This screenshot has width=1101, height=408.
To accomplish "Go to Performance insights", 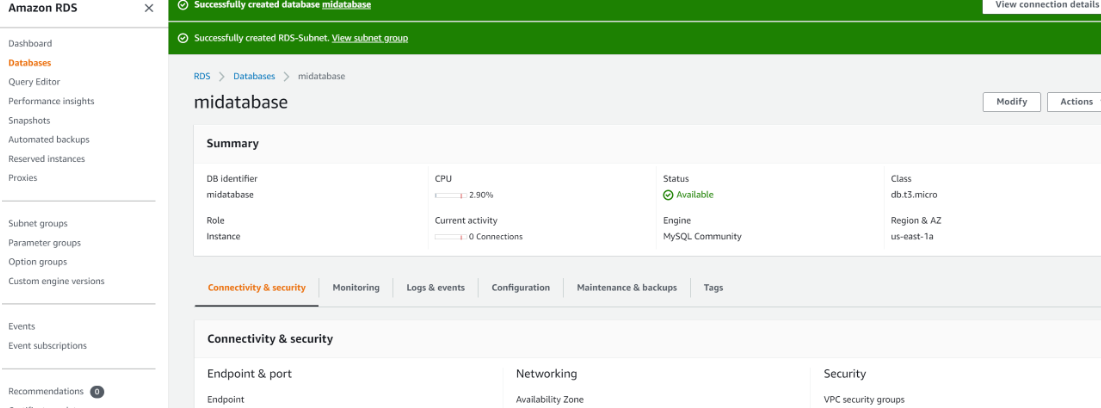I will (x=51, y=101).
